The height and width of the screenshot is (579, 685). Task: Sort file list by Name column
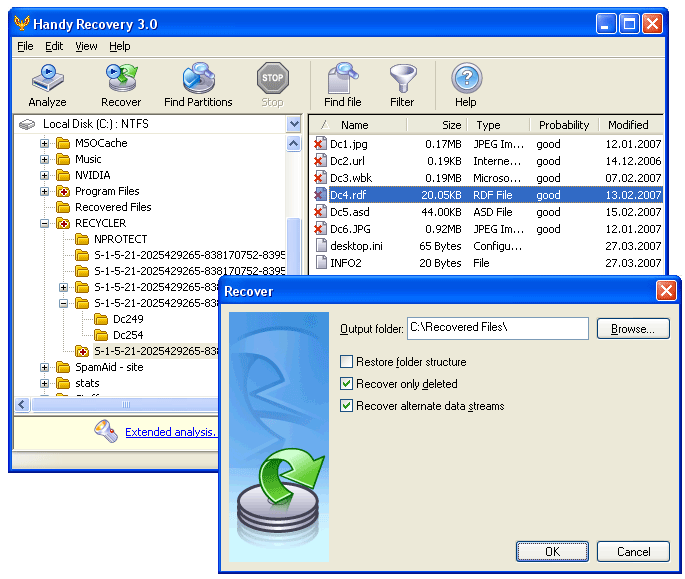click(x=358, y=125)
